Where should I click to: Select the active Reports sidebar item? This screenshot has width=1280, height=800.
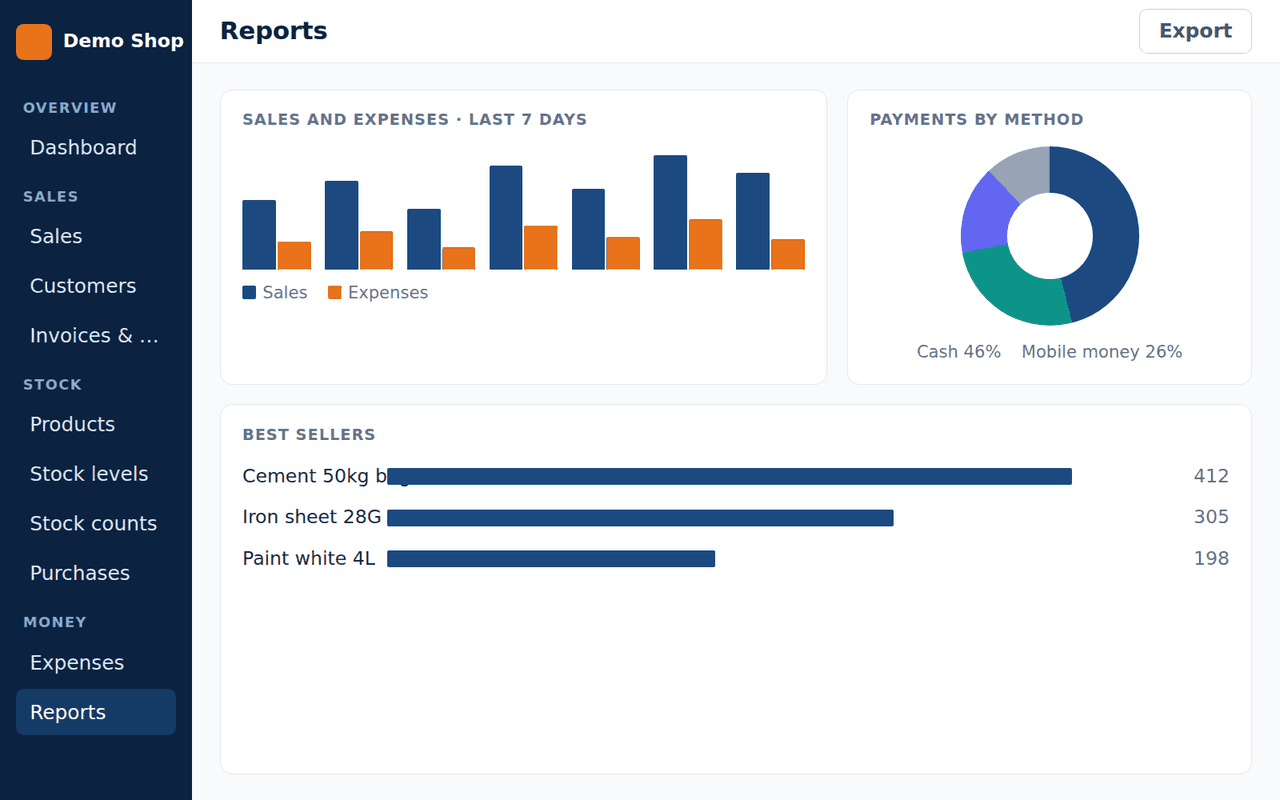point(96,712)
